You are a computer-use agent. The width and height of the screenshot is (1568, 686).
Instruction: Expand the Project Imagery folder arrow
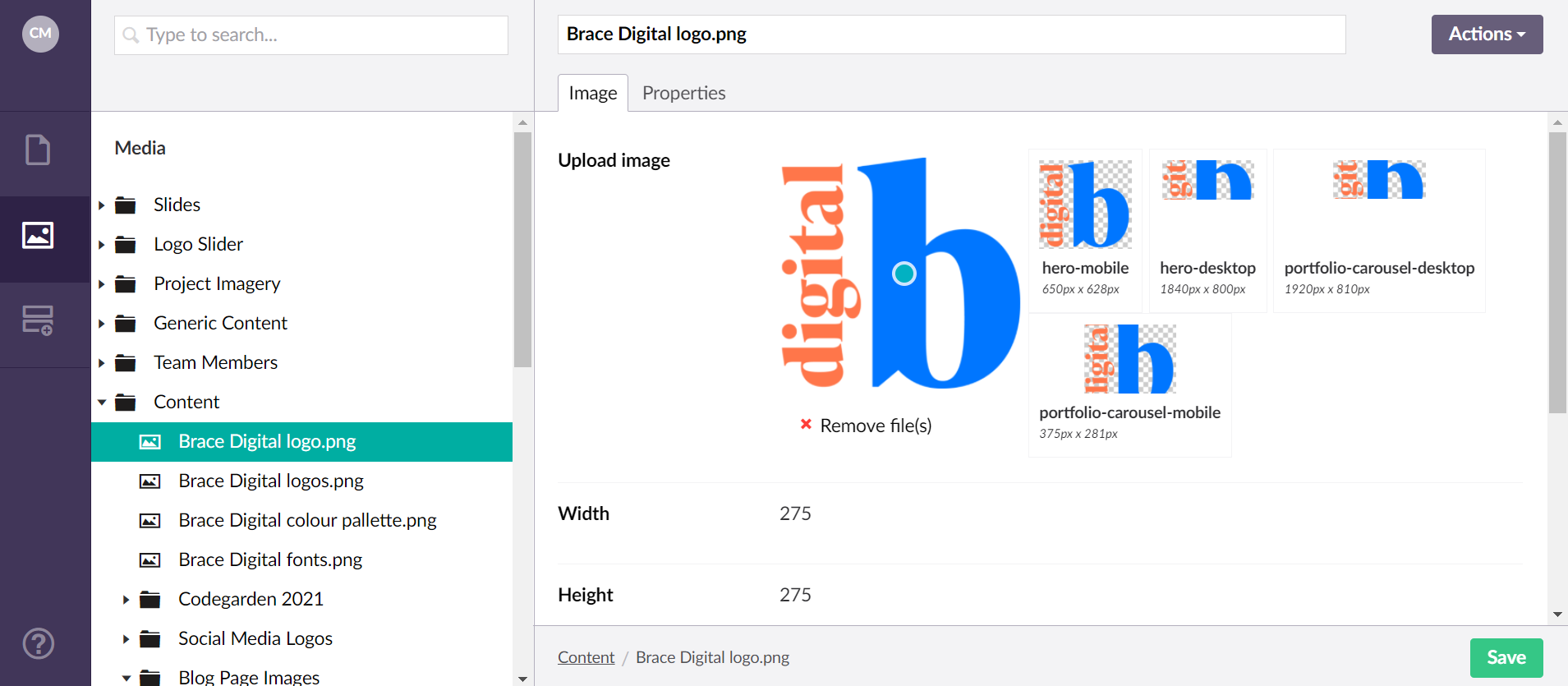[102, 283]
